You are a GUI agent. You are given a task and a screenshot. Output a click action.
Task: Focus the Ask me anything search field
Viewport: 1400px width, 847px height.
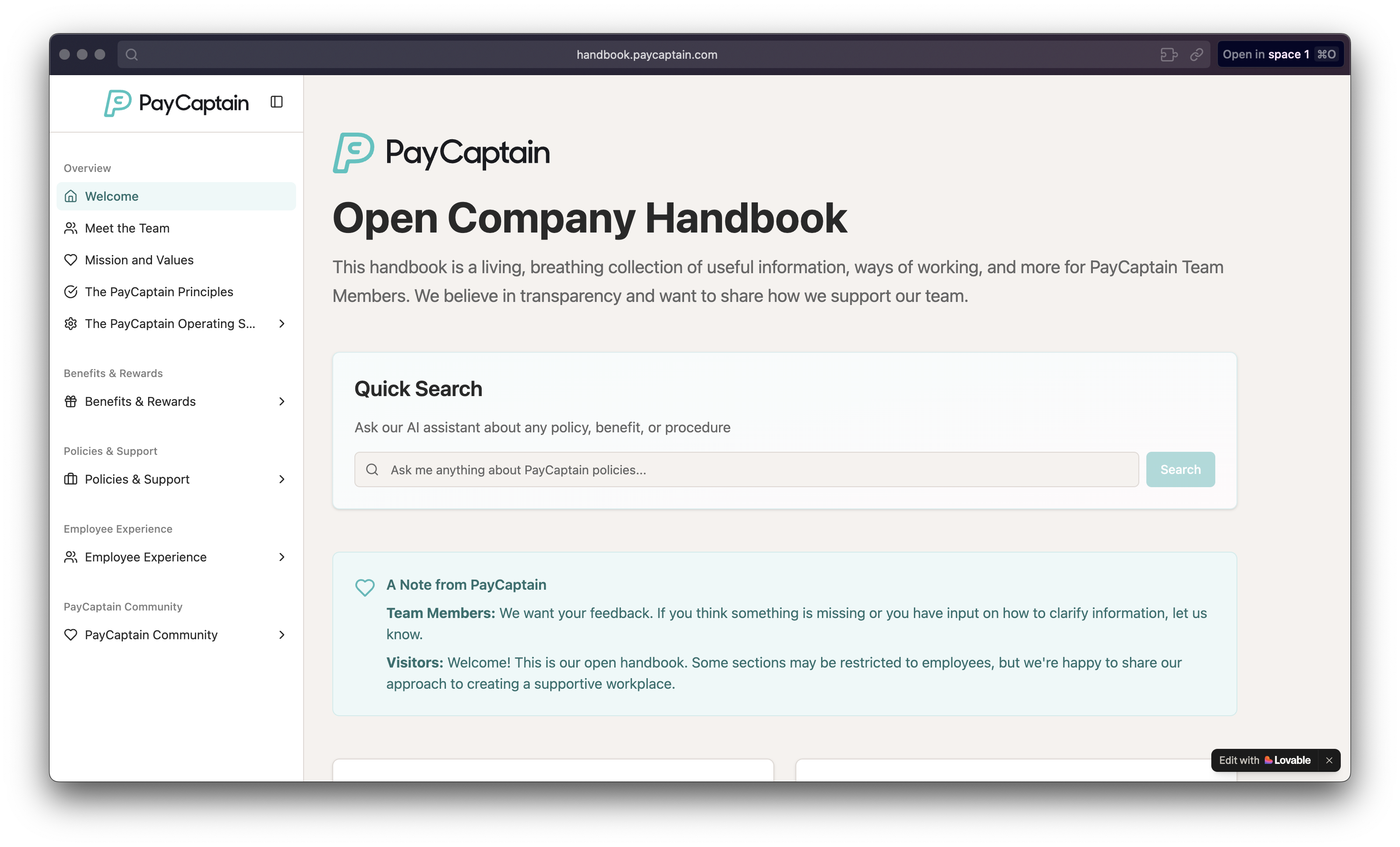click(x=746, y=469)
